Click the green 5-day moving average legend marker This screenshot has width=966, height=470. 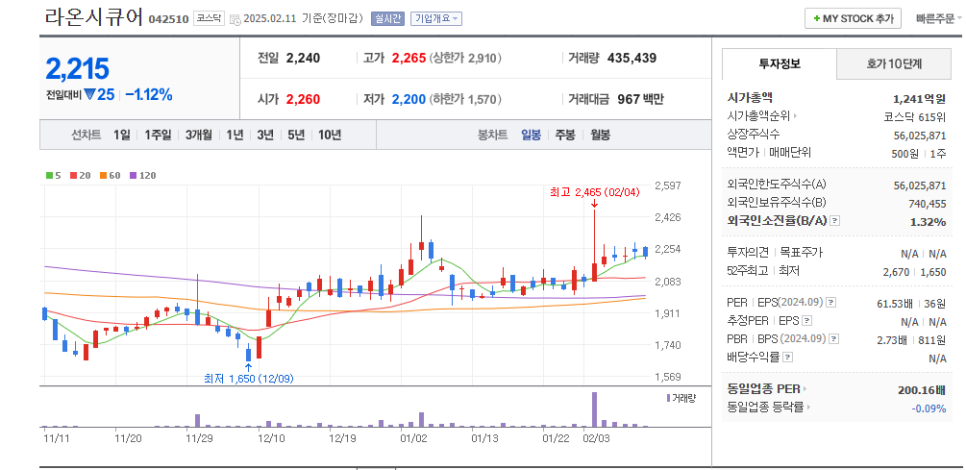[x=49, y=176]
